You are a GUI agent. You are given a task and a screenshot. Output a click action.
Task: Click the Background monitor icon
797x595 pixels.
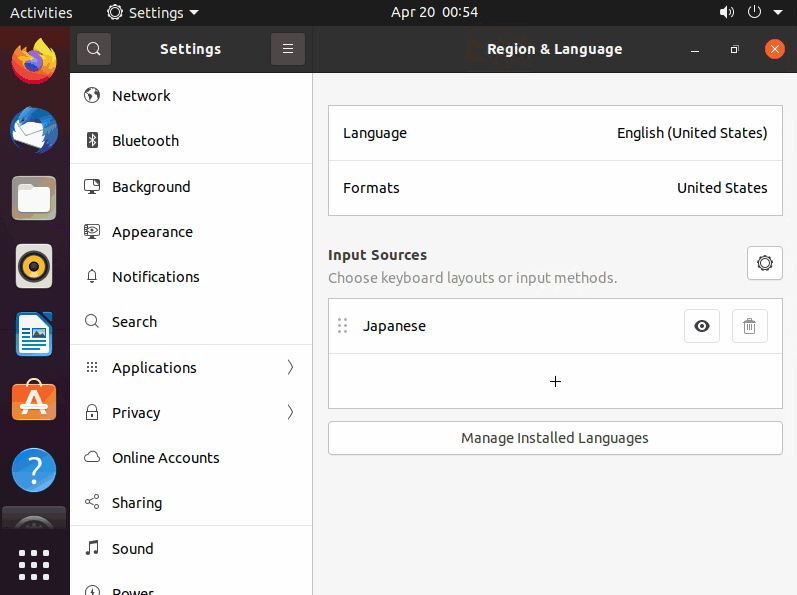[92, 186]
